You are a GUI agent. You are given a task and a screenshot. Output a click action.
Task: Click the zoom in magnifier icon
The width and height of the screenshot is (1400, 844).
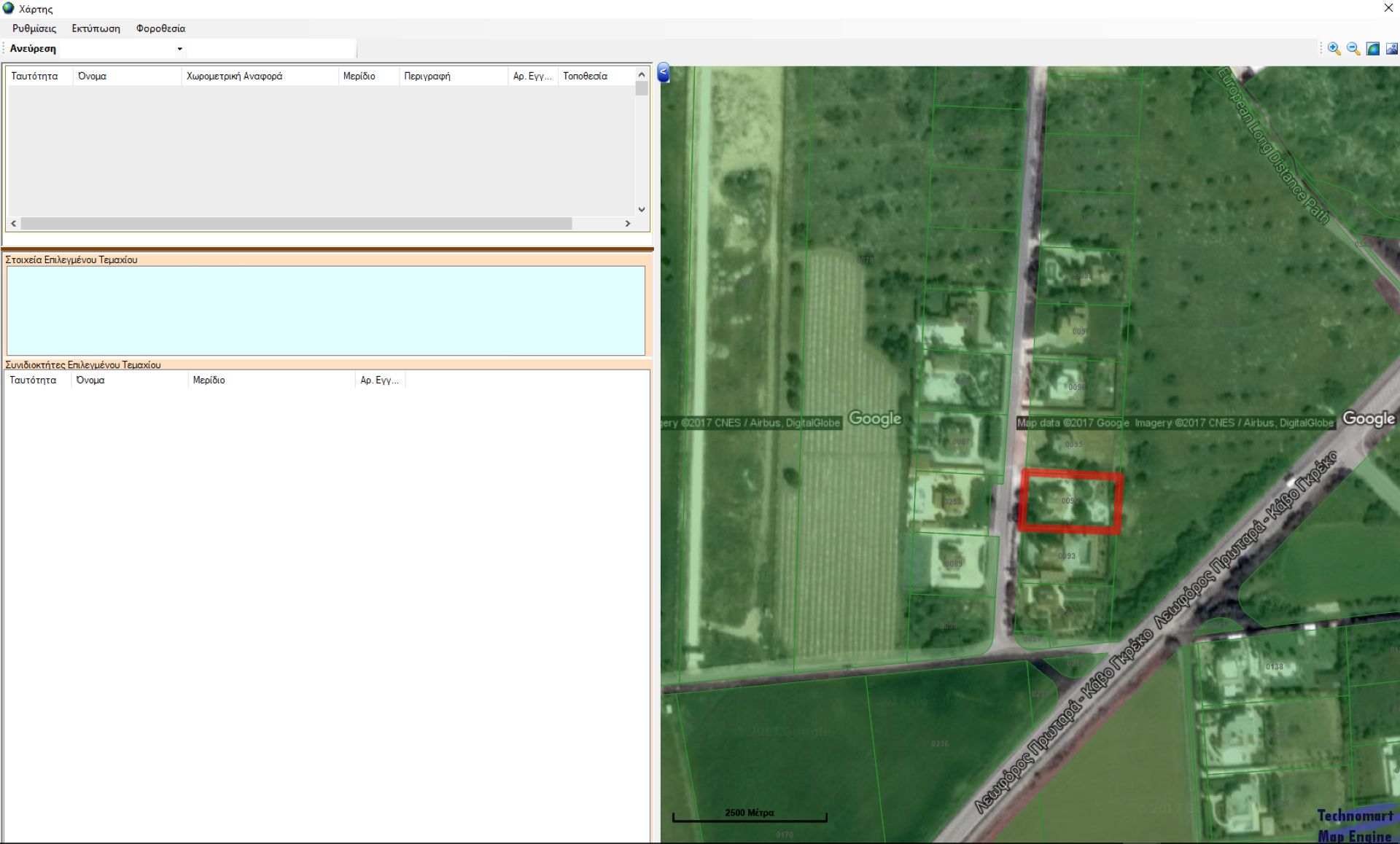click(1334, 49)
